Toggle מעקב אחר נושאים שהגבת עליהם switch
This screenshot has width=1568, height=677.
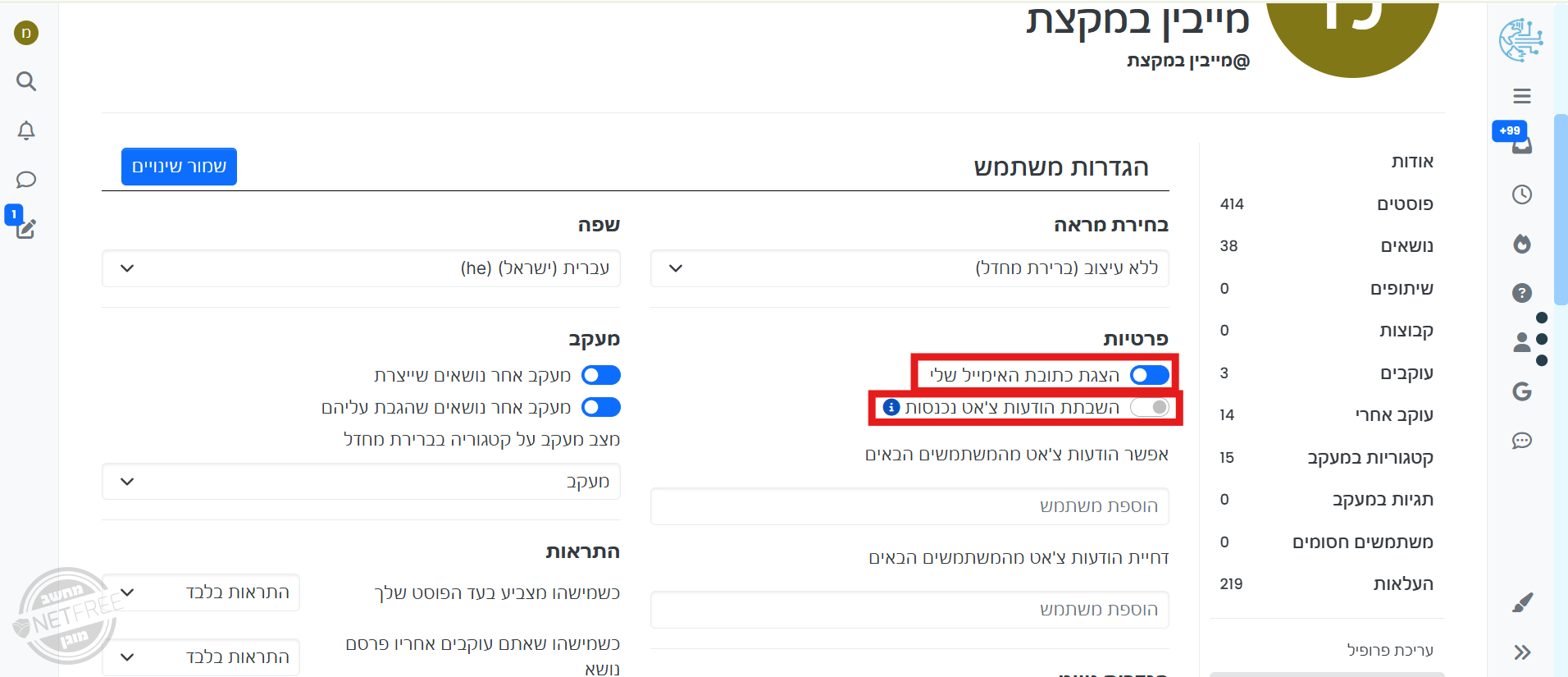pyautogui.click(x=601, y=407)
